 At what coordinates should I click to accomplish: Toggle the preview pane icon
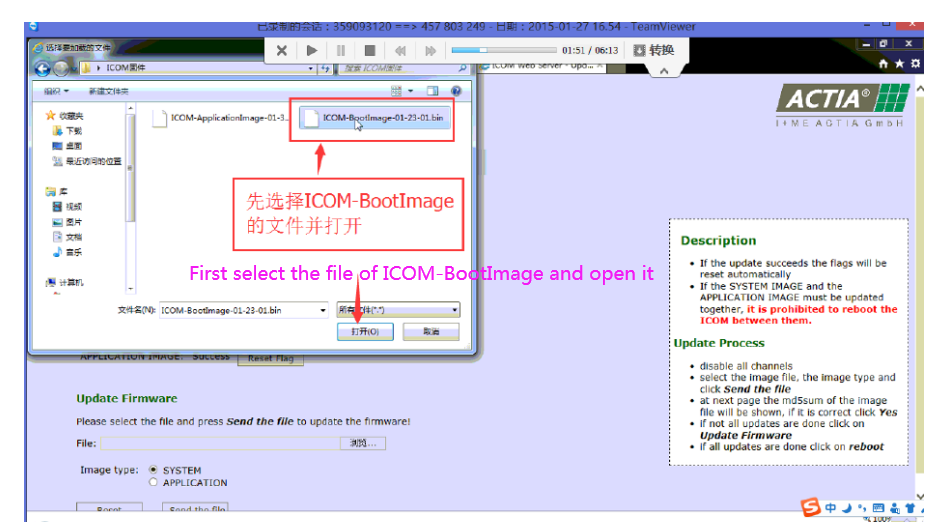(432, 91)
